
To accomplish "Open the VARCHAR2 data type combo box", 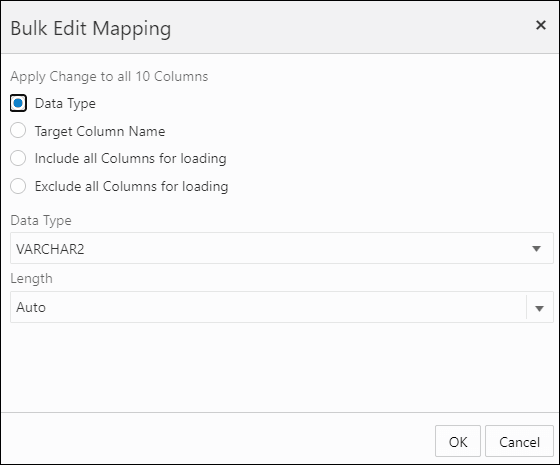I will tap(282, 248).
